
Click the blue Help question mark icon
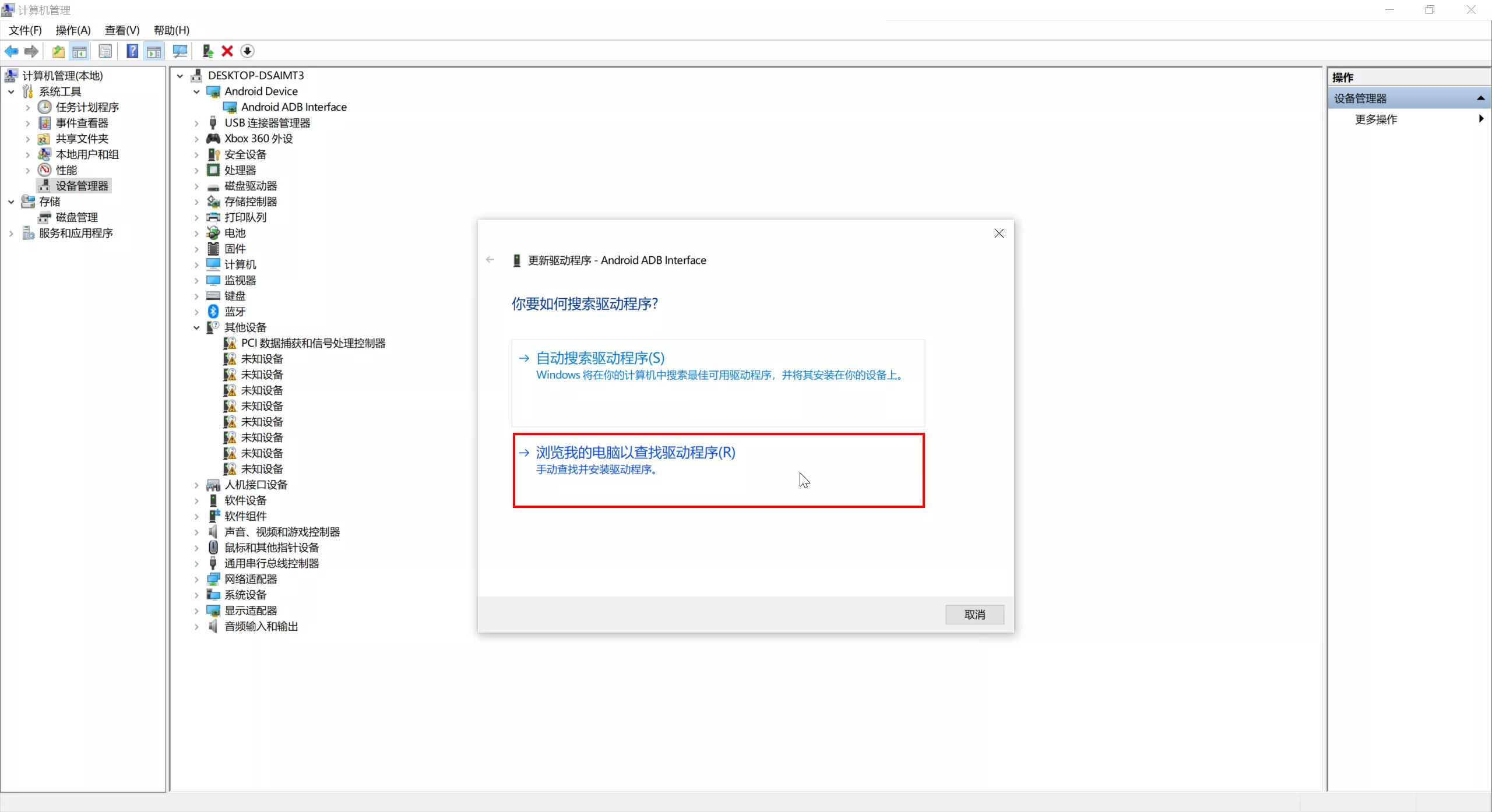point(132,51)
